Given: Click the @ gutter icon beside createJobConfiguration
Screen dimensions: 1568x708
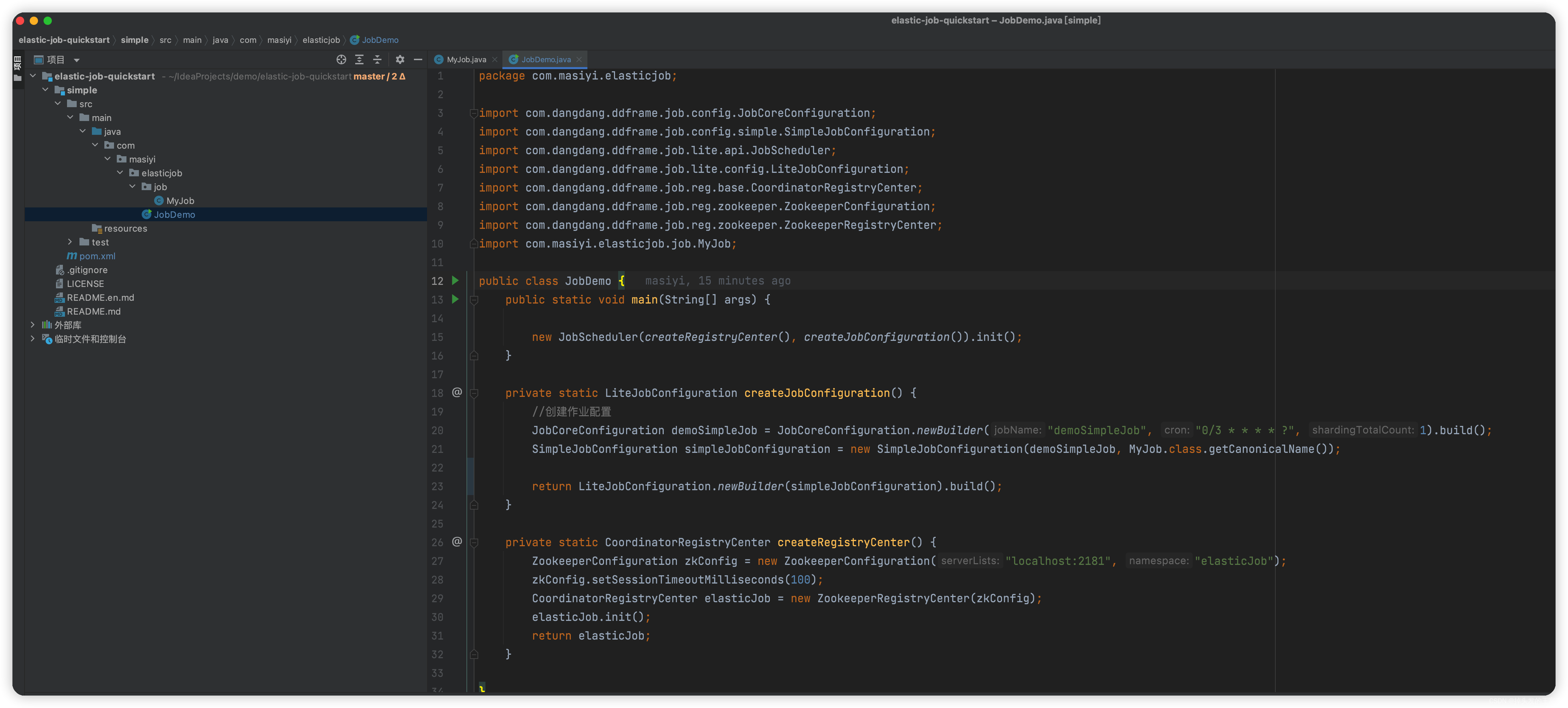Looking at the screenshot, I should (457, 393).
